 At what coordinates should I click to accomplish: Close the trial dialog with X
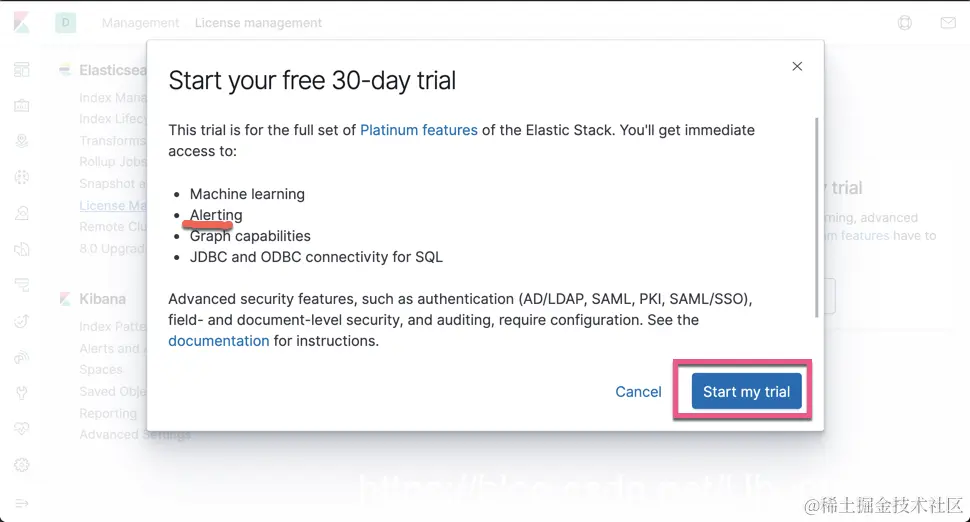pos(797,67)
